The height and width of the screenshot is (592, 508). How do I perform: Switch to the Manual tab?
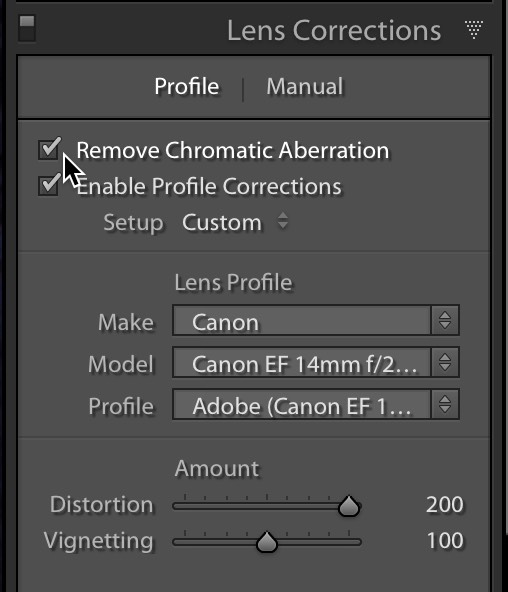[305, 86]
